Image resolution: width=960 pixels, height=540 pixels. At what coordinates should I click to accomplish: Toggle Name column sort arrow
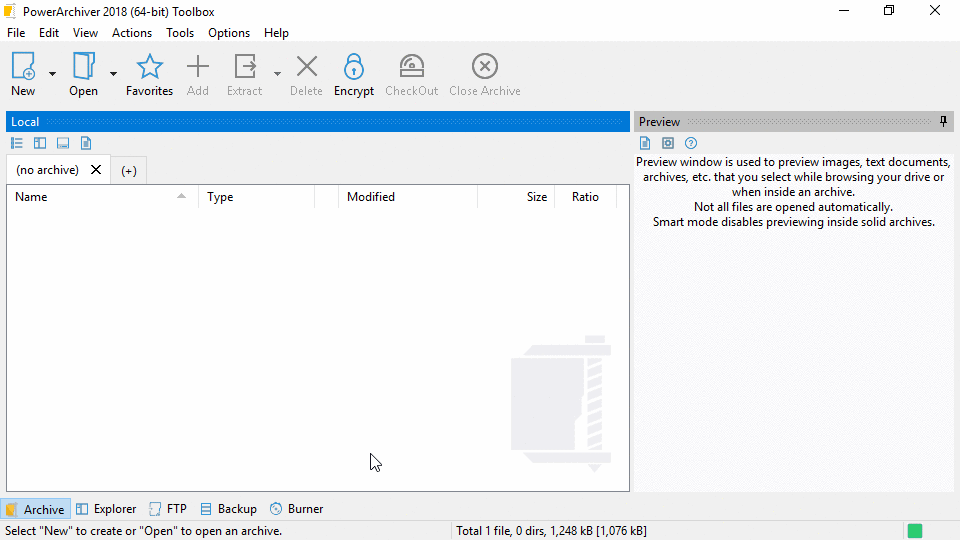(181, 196)
